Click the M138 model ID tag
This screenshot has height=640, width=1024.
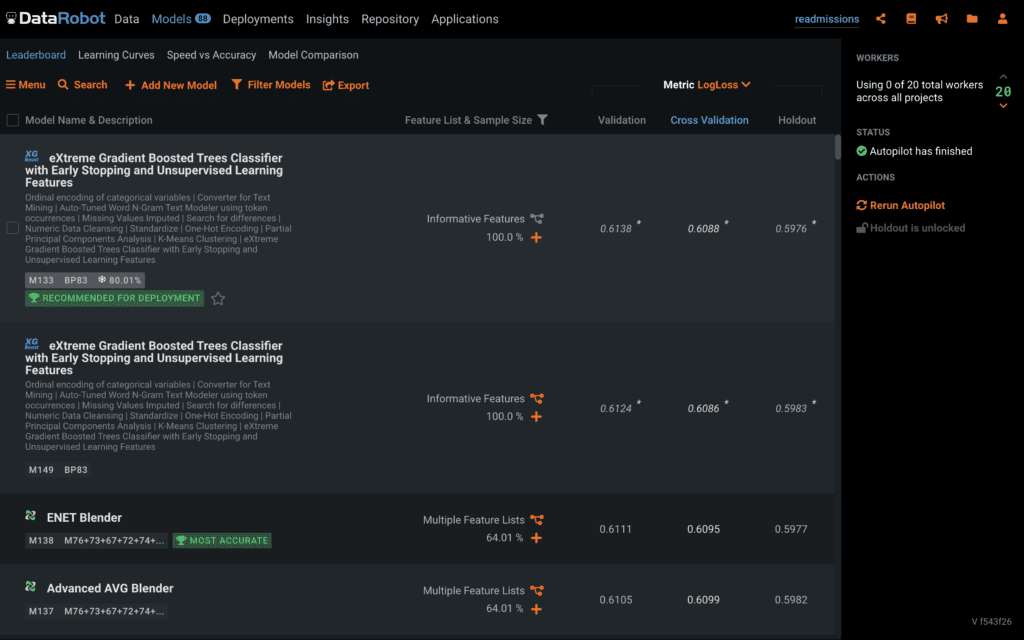pos(41,541)
